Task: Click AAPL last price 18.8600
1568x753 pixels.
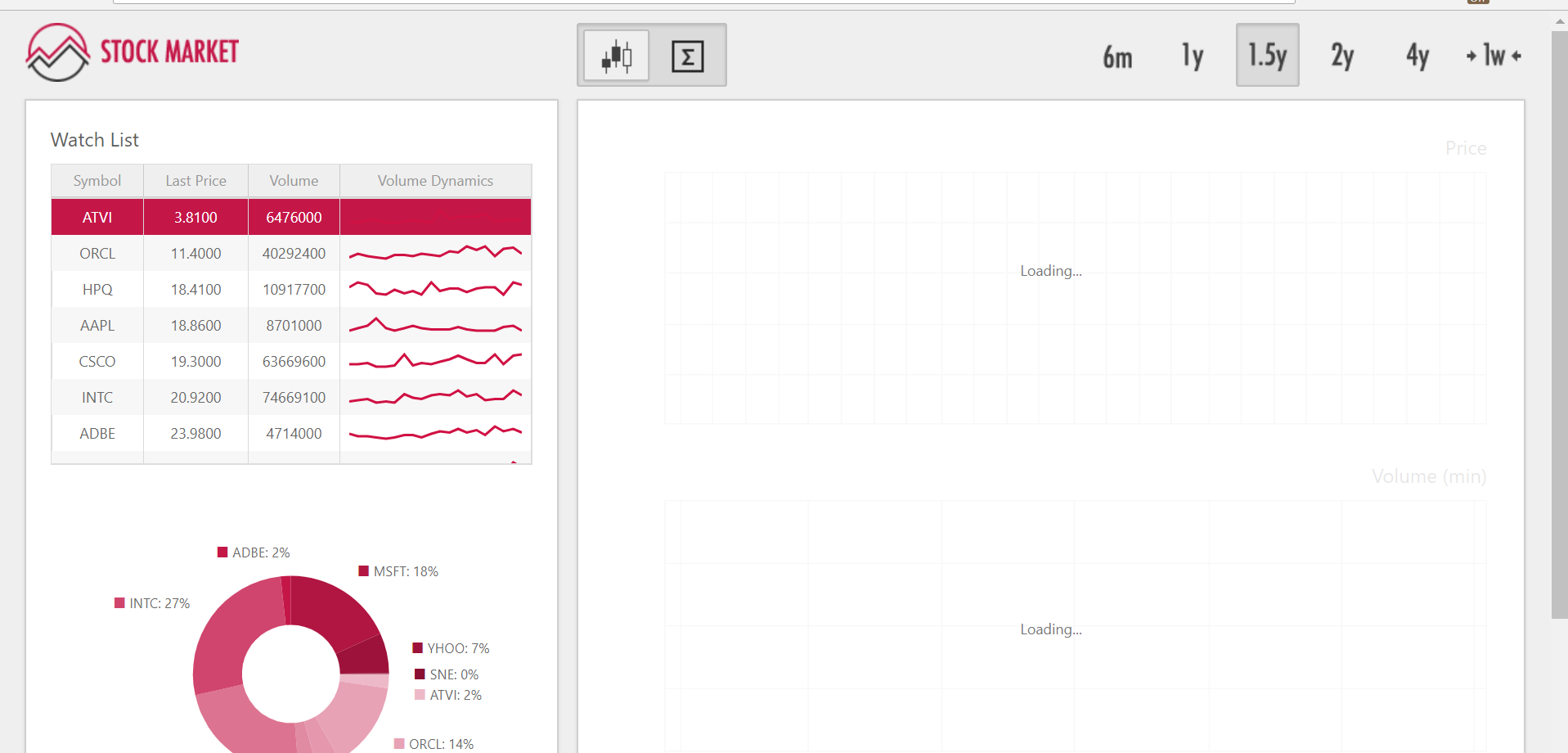Action: pyautogui.click(x=195, y=325)
